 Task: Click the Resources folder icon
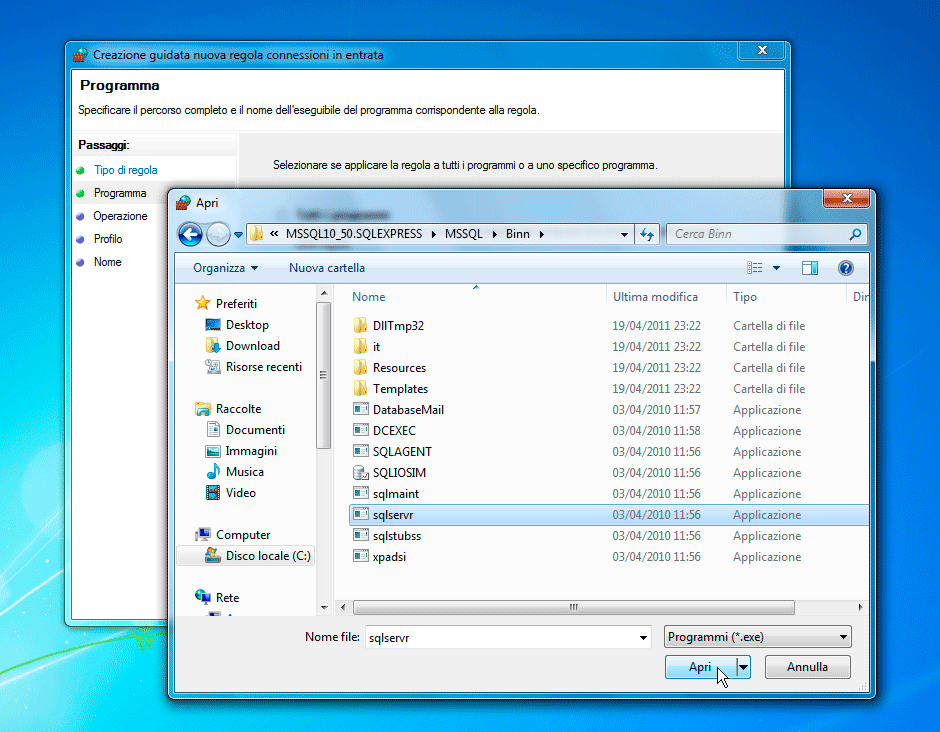coord(360,367)
